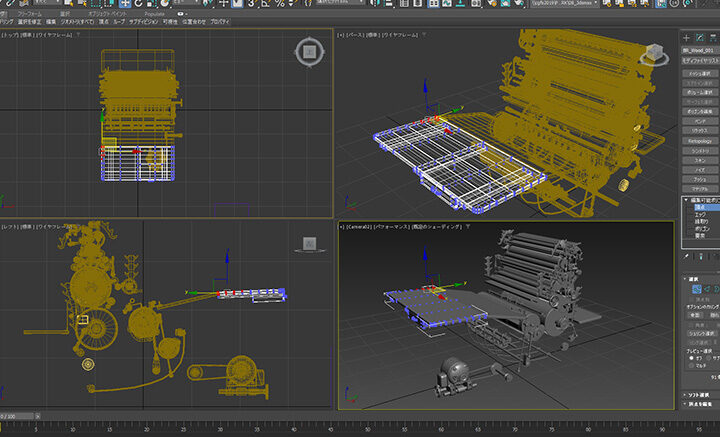Click the ViewCube in perspective viewport
The image size is (720, 437).
click(654, 55)
